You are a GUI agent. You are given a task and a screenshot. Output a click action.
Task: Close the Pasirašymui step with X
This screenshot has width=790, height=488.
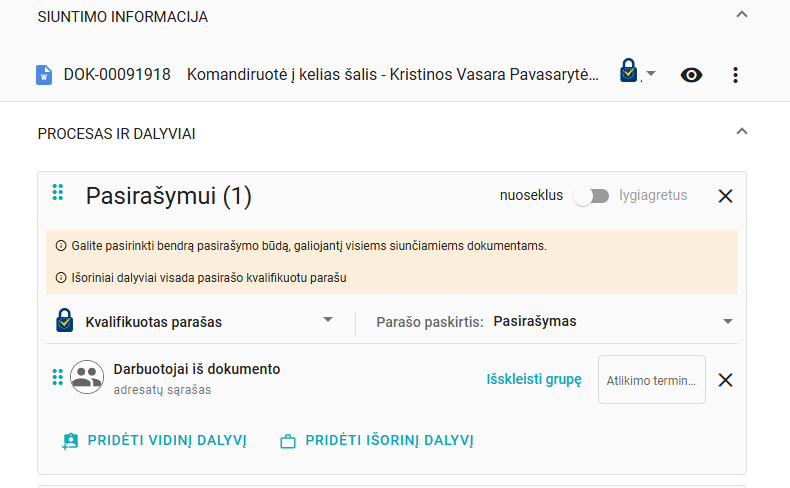pyautogui.click(x=726, y=196)
